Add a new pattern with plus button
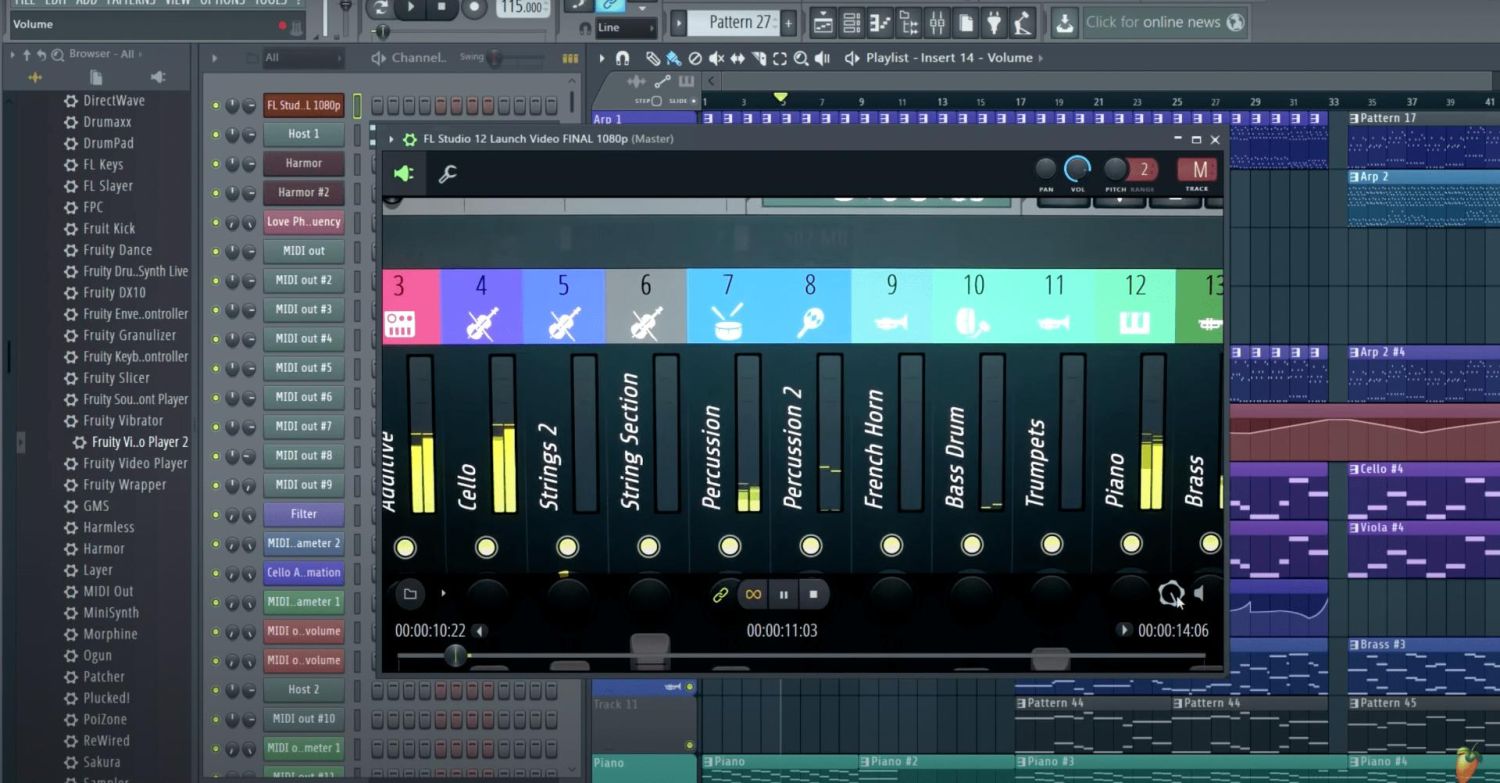Screen dimensions: 1500x783 788,22
